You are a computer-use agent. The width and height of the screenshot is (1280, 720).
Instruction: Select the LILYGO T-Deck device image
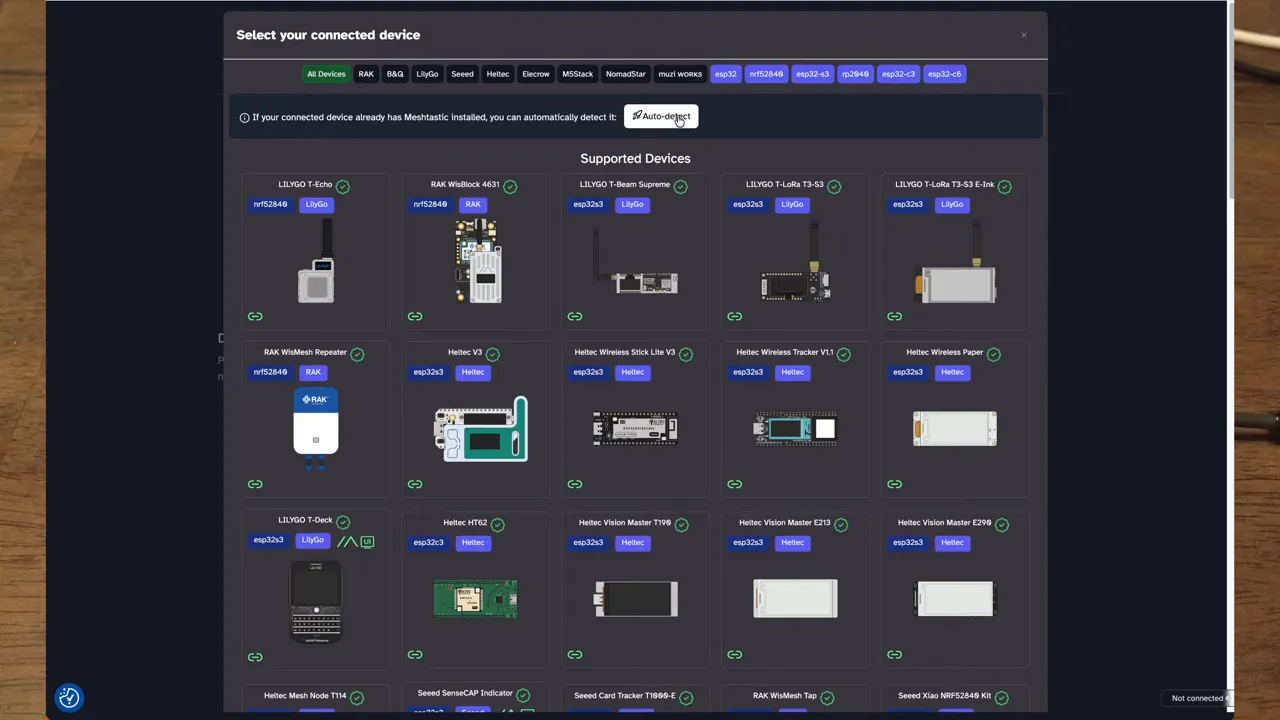(316, 601)
